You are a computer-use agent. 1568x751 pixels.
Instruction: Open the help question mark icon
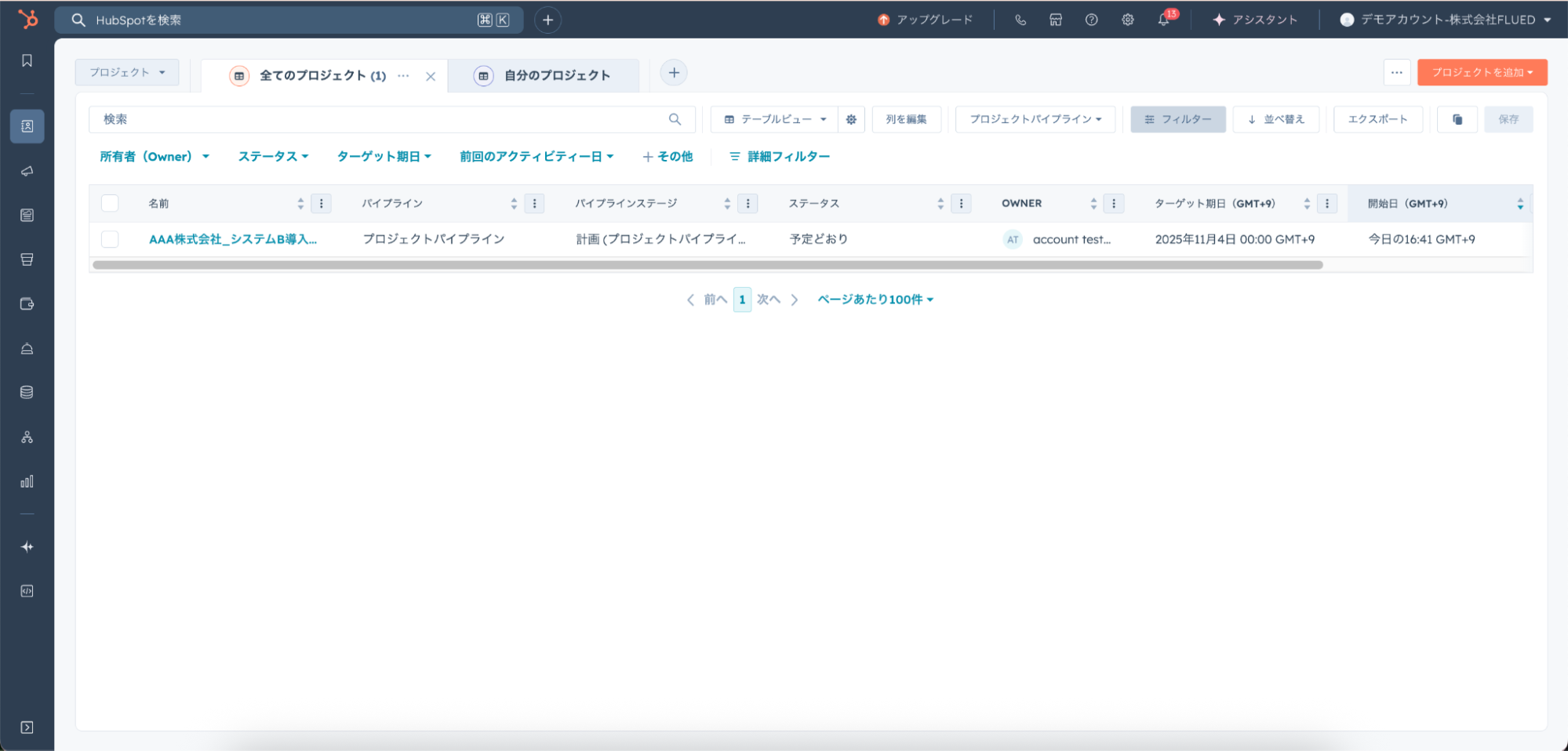pyautogui.click(x=1091, y=20)
